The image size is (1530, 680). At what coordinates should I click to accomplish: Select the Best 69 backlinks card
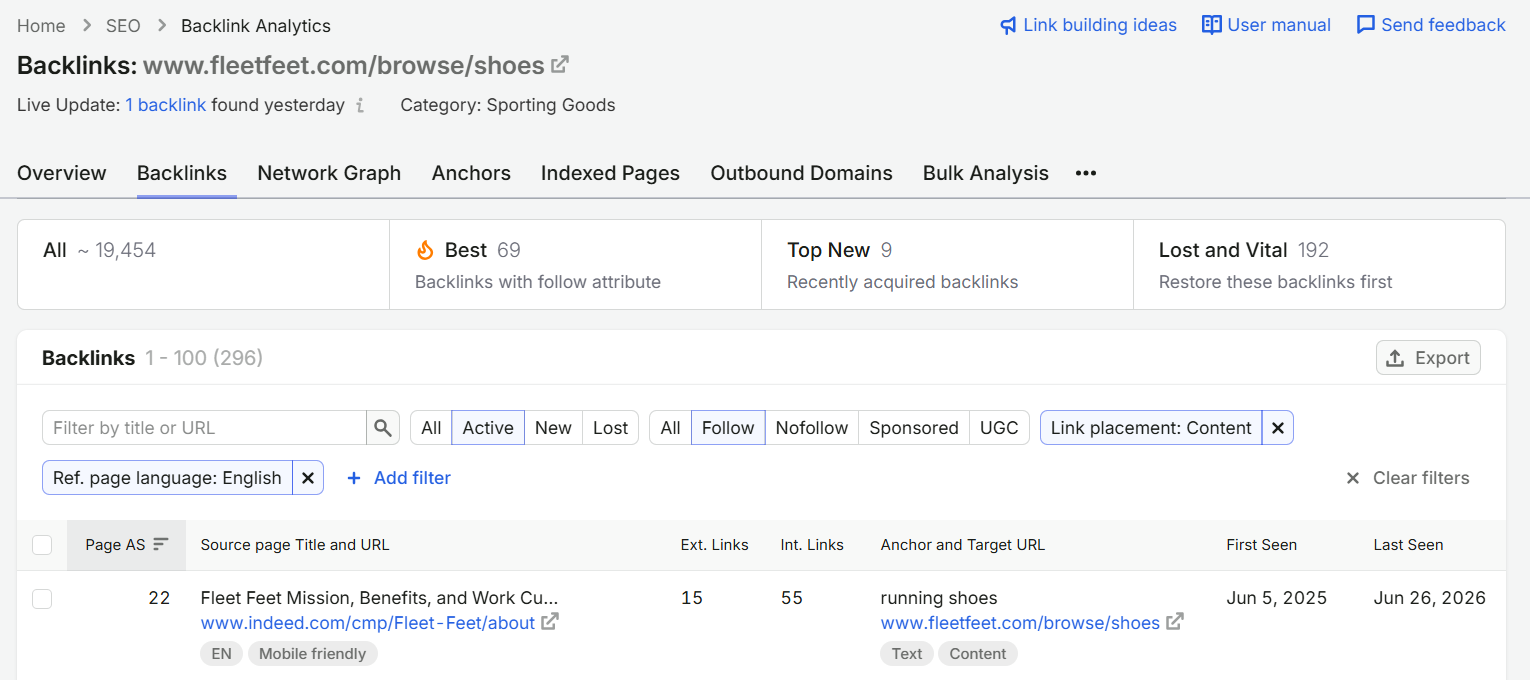[x=575, y=264]
